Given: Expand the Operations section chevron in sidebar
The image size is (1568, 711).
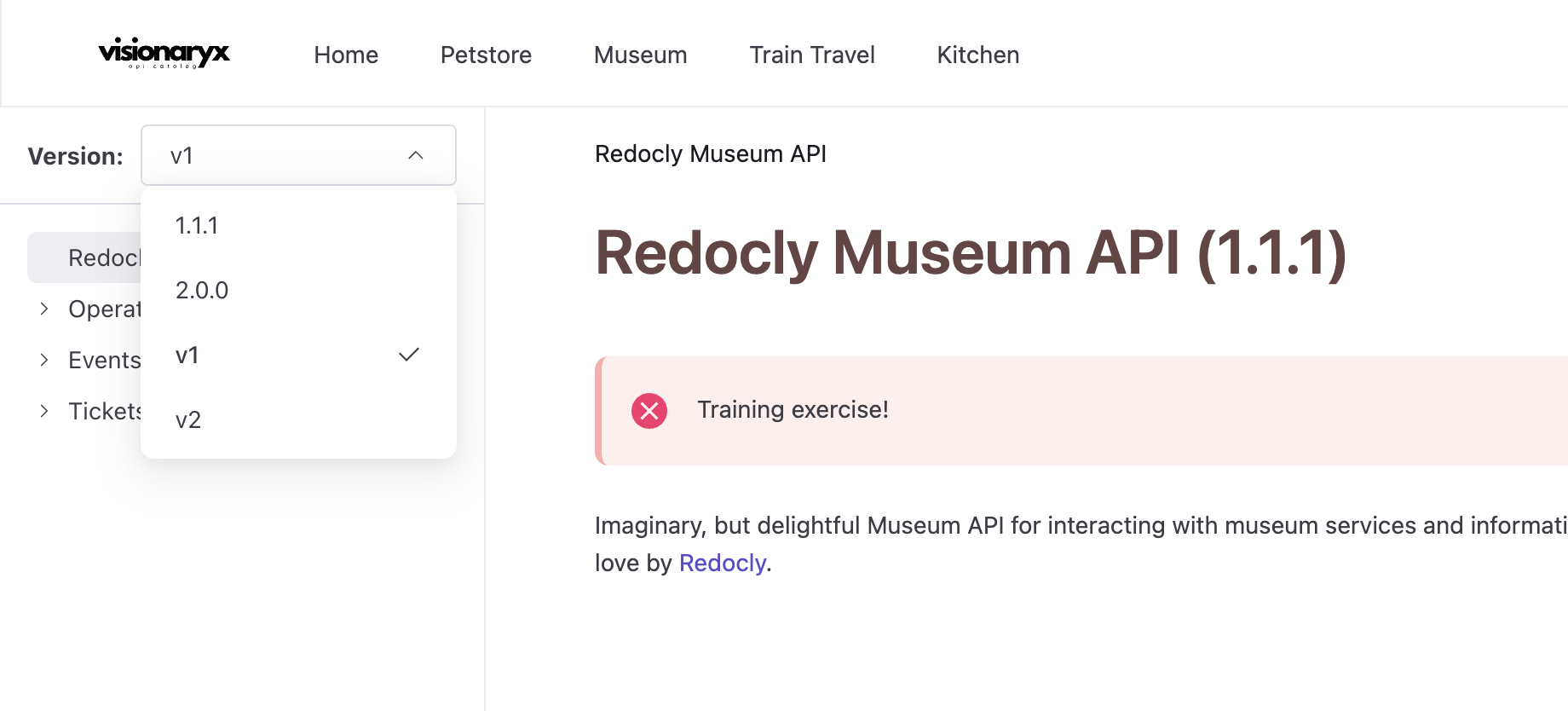Looking at the screenshot, I should click(x=44, y=309).
